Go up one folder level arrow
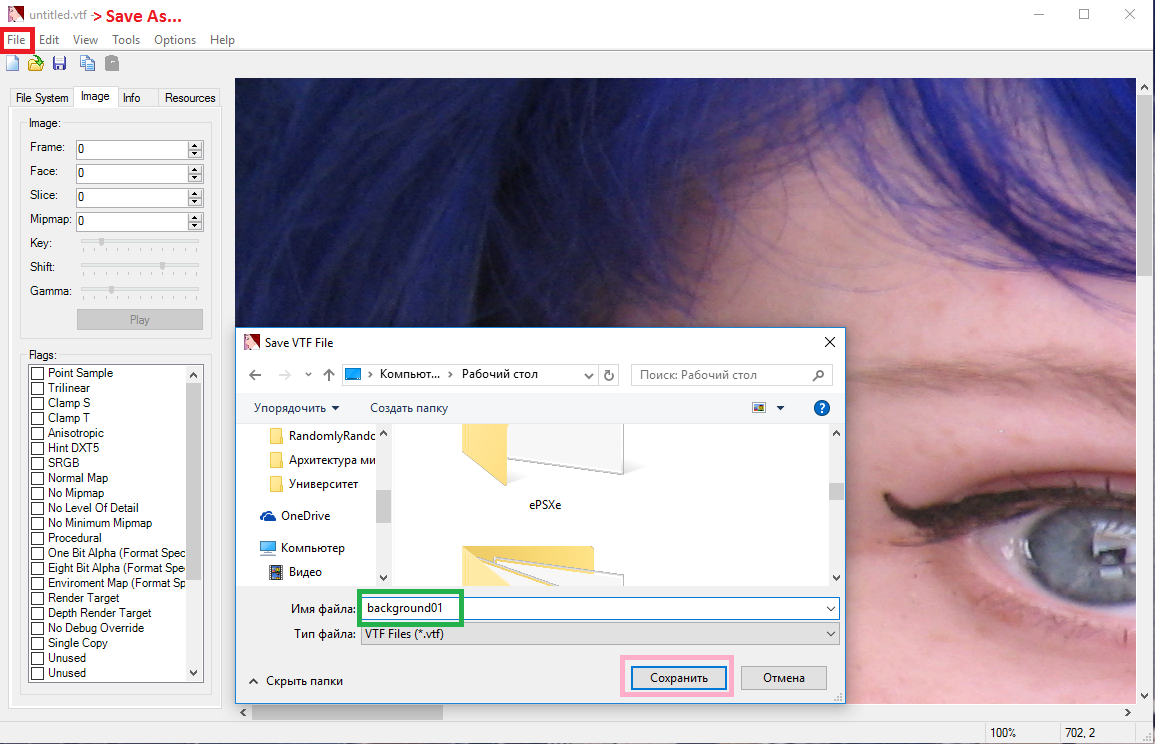 (329, 375)
